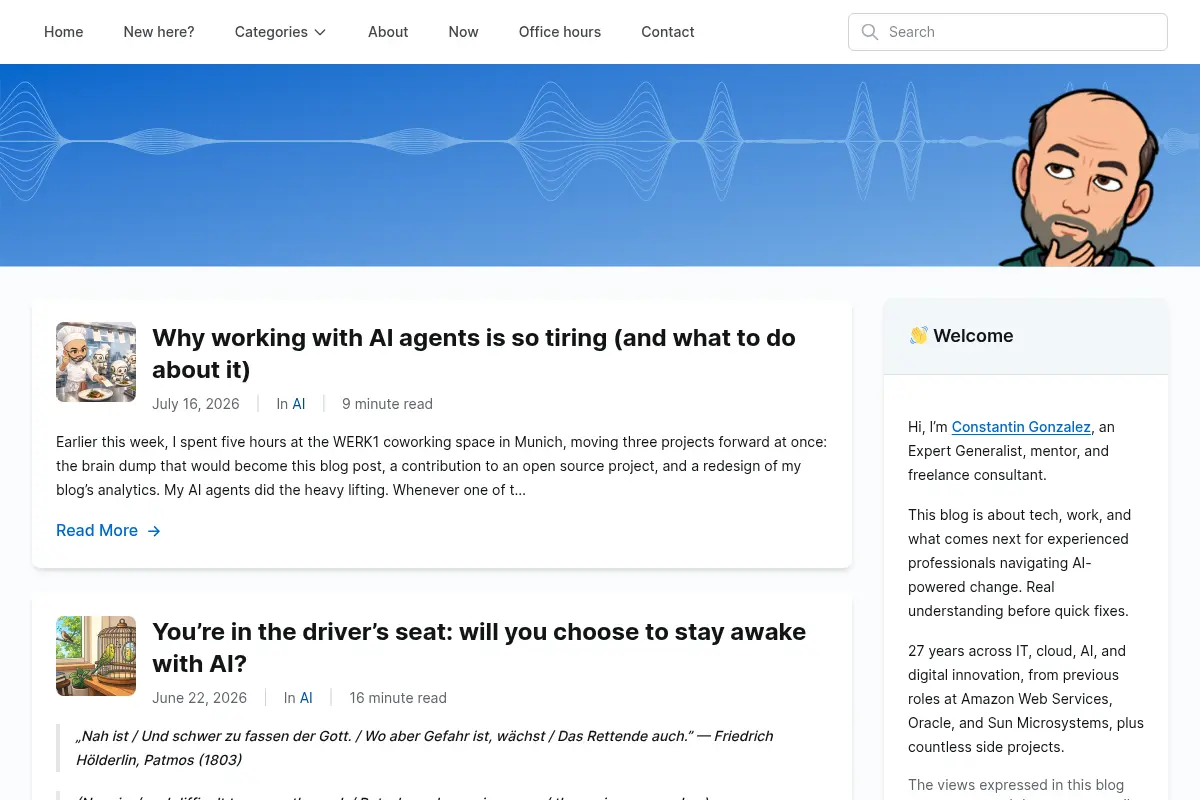Open the chef robots post thumbnail
Screen dimensions: 1200x800
(96, 362)
